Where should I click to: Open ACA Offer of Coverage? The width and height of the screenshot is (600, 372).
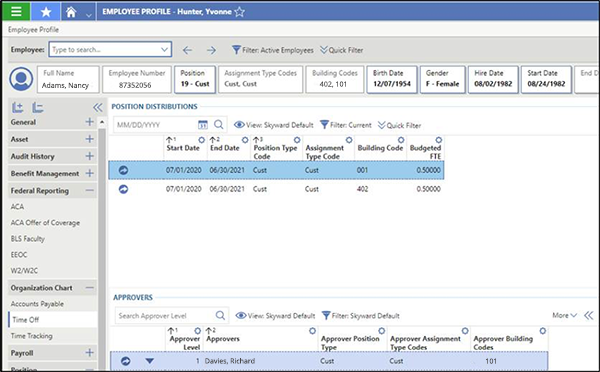(45, 223)
